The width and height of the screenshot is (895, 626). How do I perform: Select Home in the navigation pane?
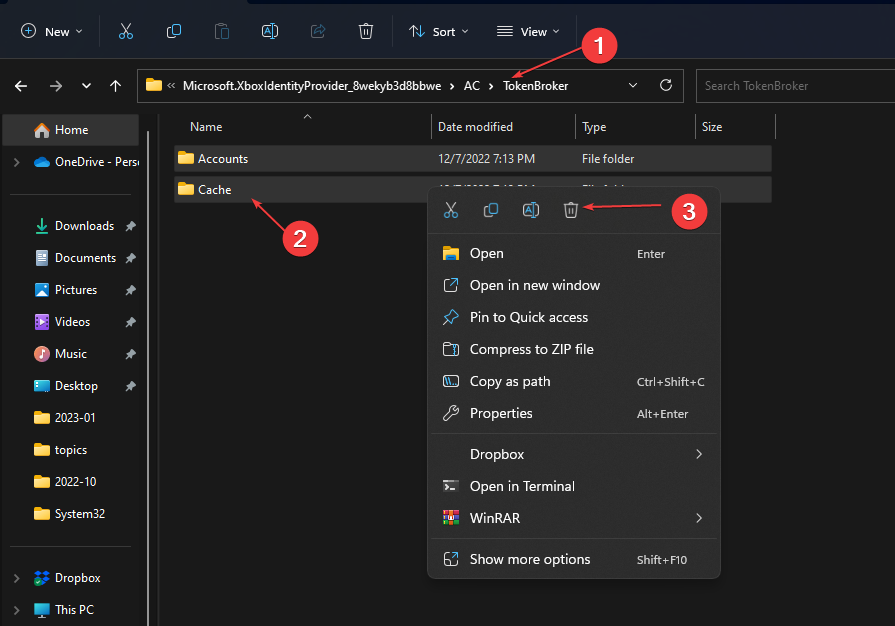tap(71, 130)
